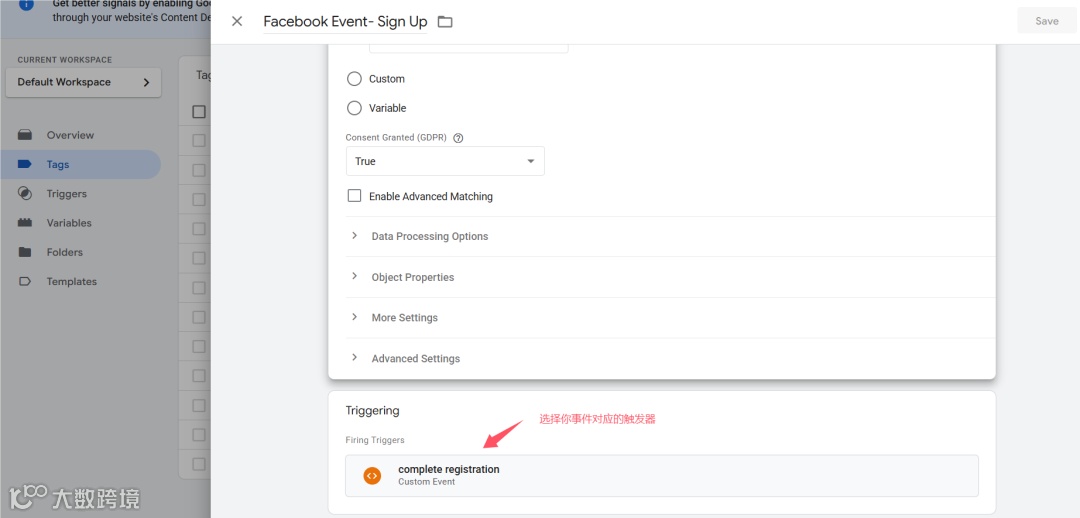Viewport: 1080px width, 518px height.
Task: Click the Save button
Action: pos(1046,21)
